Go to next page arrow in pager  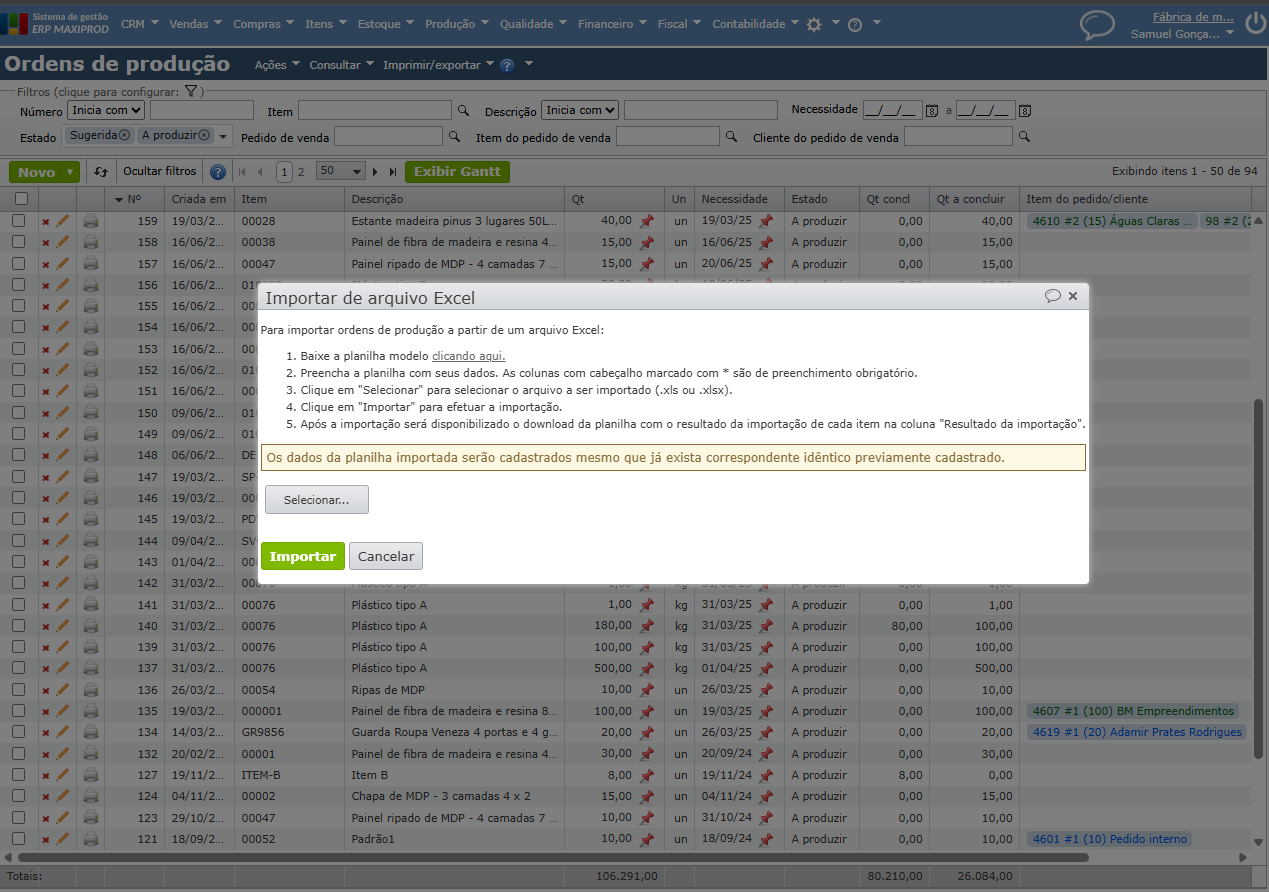[x=376, y=172]
